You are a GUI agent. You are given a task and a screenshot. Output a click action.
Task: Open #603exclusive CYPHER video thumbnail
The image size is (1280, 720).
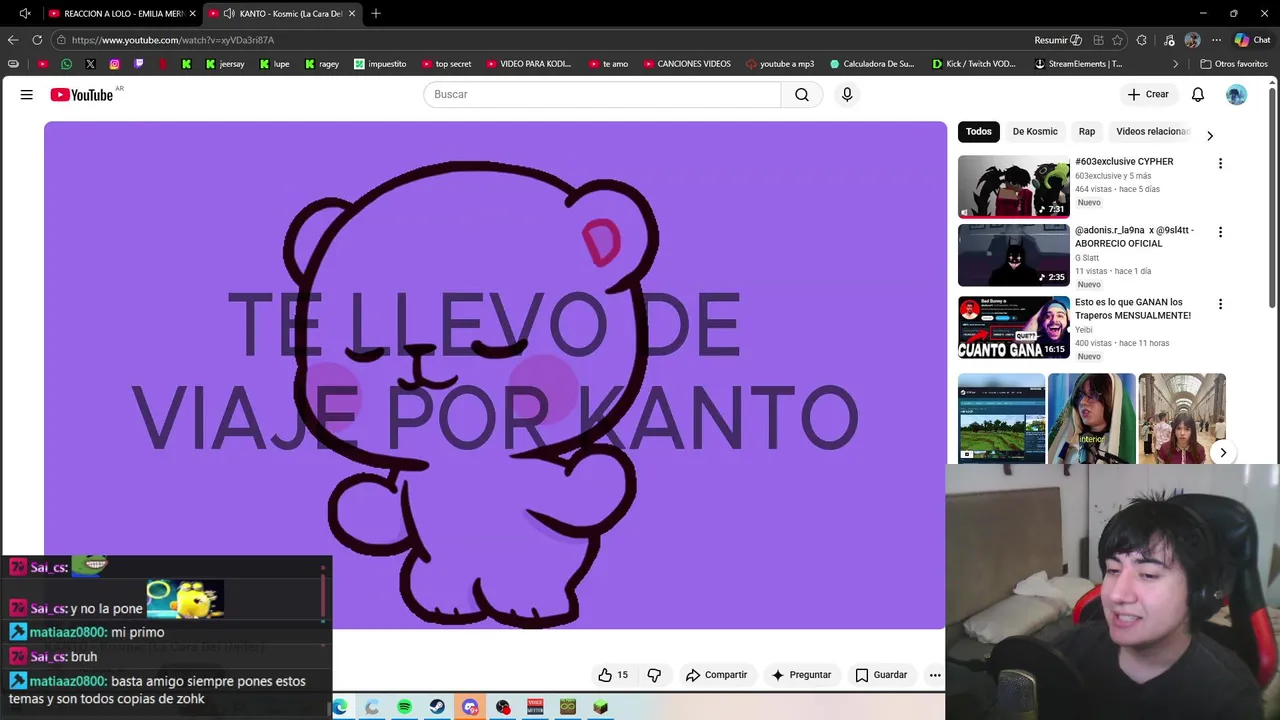(x=1014, y=186)
